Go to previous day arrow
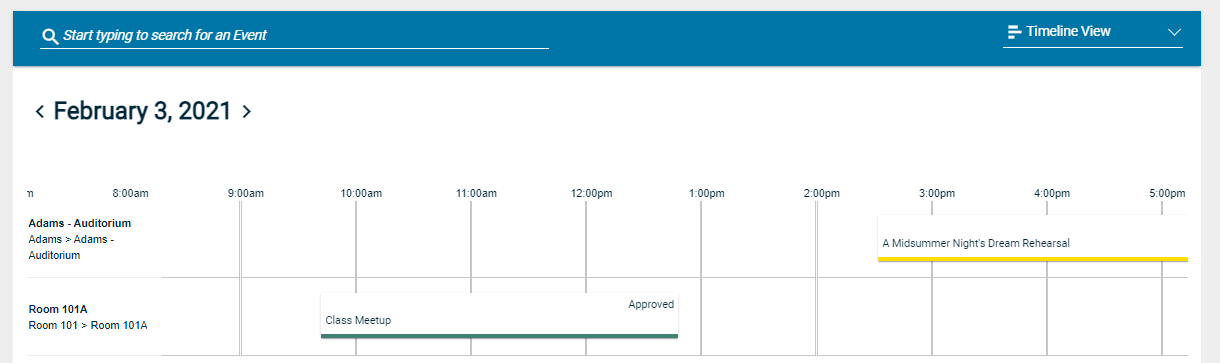 coord(40,111)
